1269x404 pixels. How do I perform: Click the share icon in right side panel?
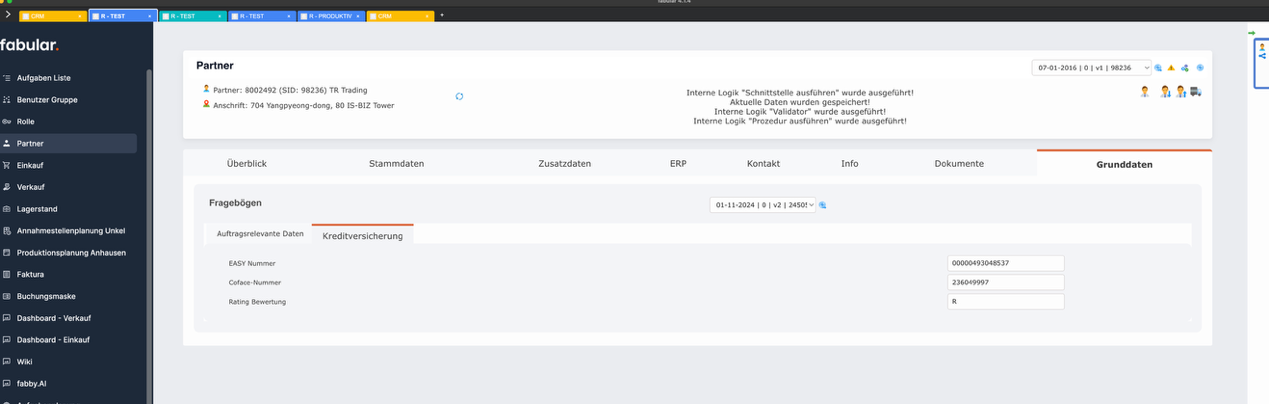[x=1262, y=56]
